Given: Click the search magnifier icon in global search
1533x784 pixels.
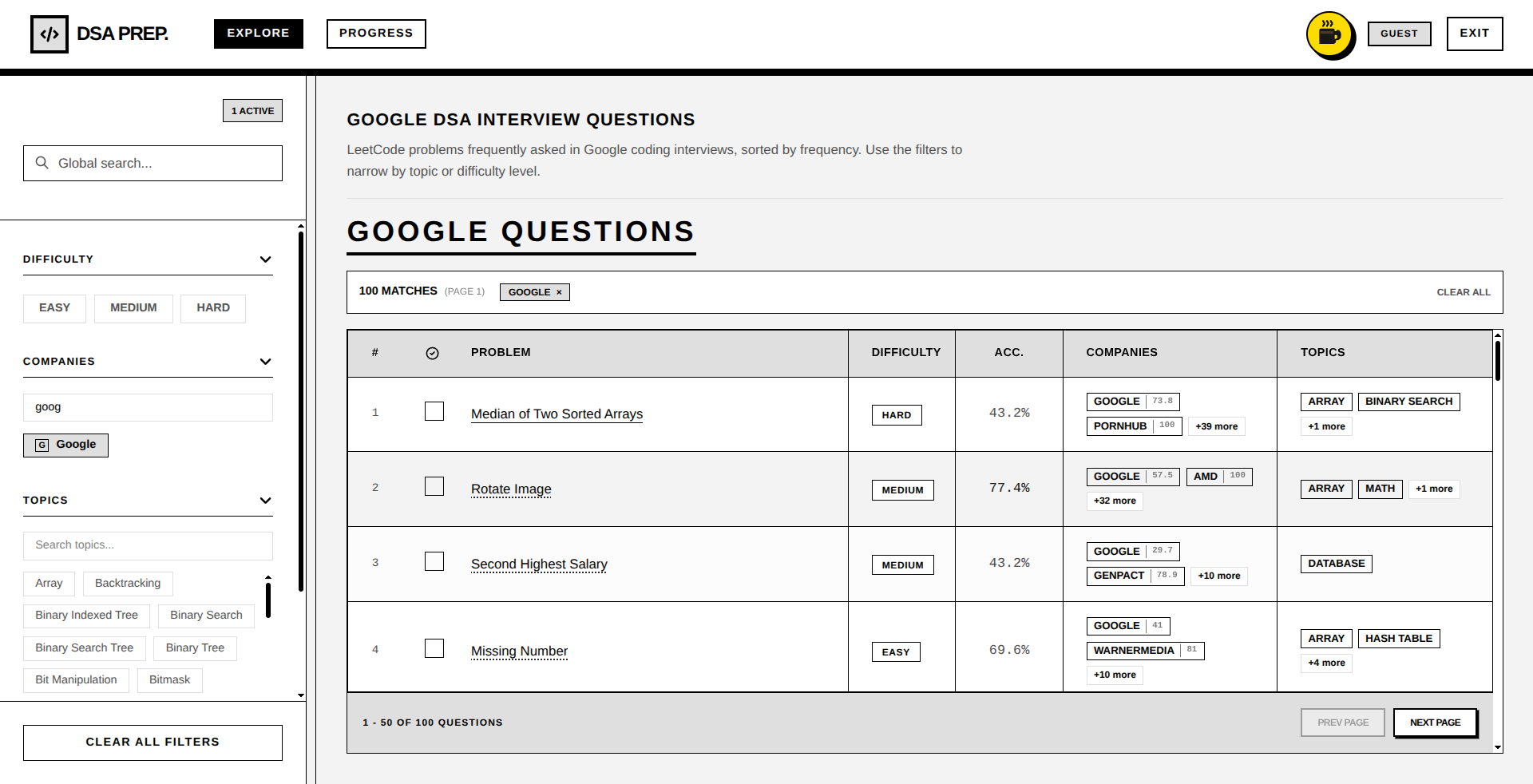Looking at the screenshot, I should click(x=42, y=163).
